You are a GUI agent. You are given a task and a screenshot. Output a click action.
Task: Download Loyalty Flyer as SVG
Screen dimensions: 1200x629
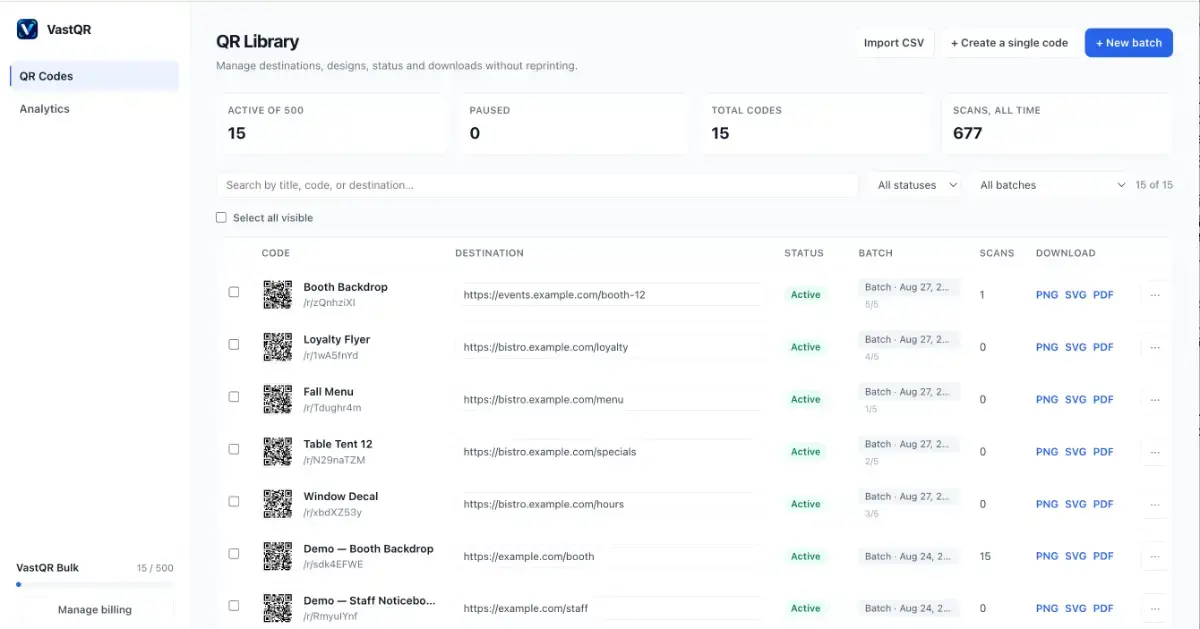coord(1075,347)
